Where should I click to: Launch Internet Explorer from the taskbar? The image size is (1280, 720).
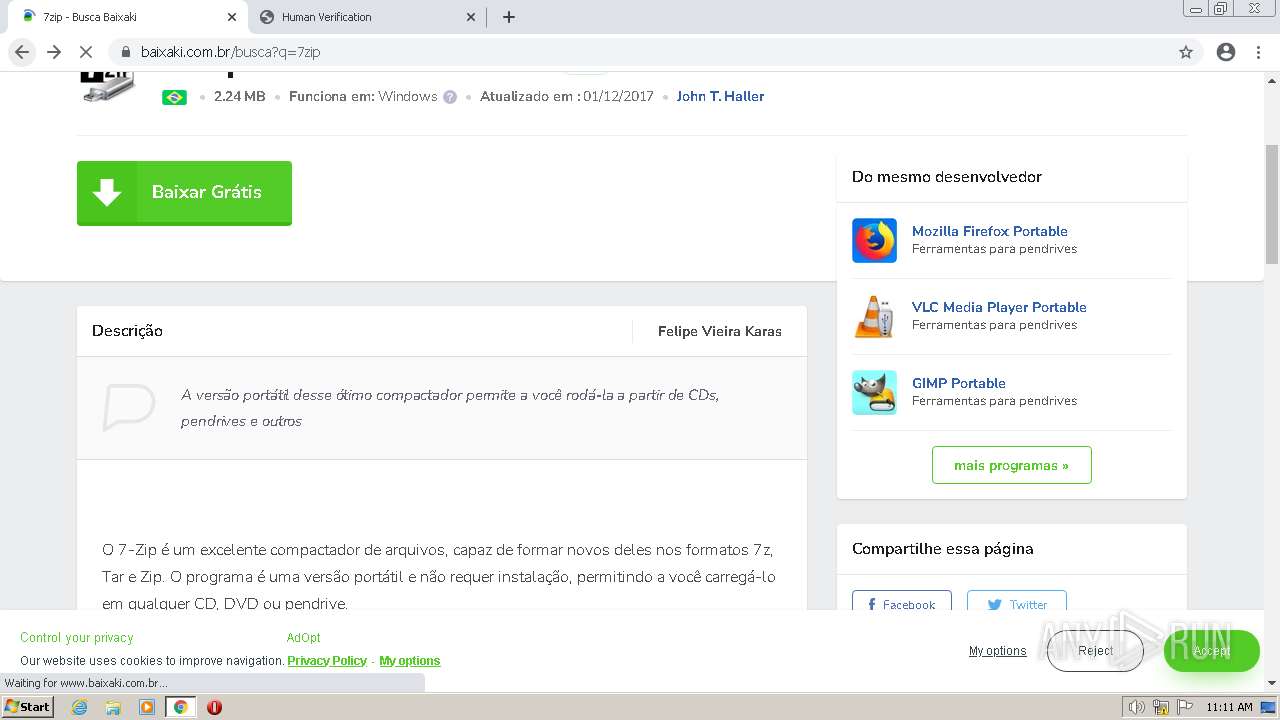80,707
